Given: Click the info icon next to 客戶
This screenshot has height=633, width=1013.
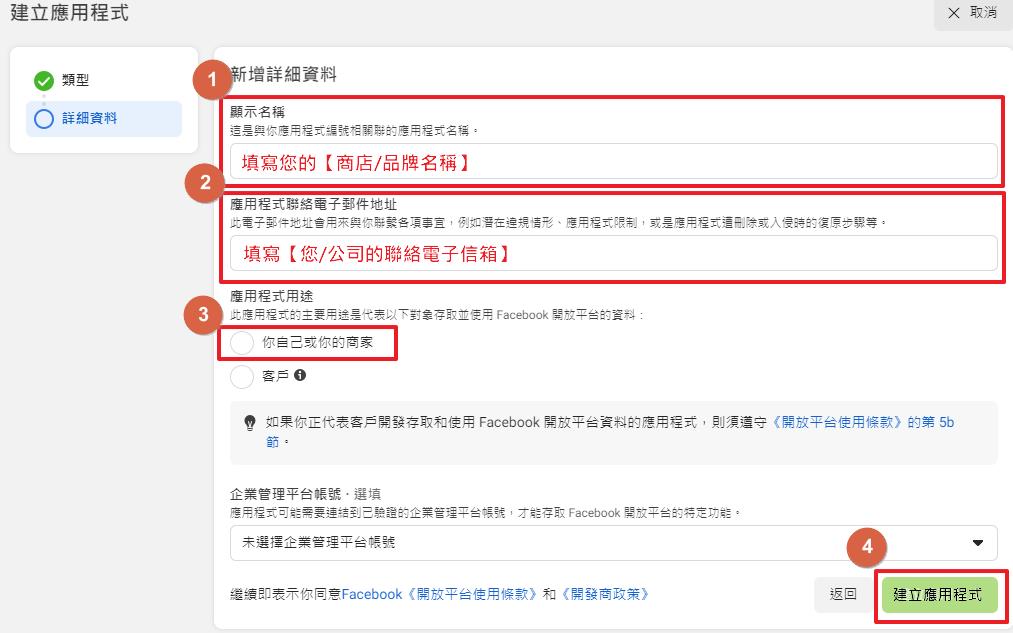Looking at the screenshot, I should coord(300,376).
